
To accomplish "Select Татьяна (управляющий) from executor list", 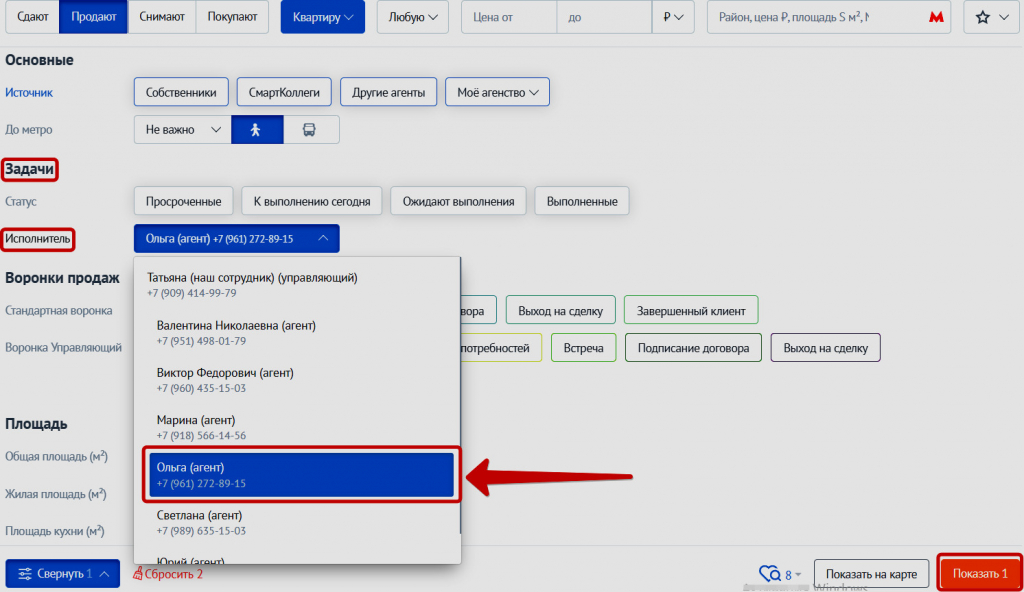I will tap(297, 285).
